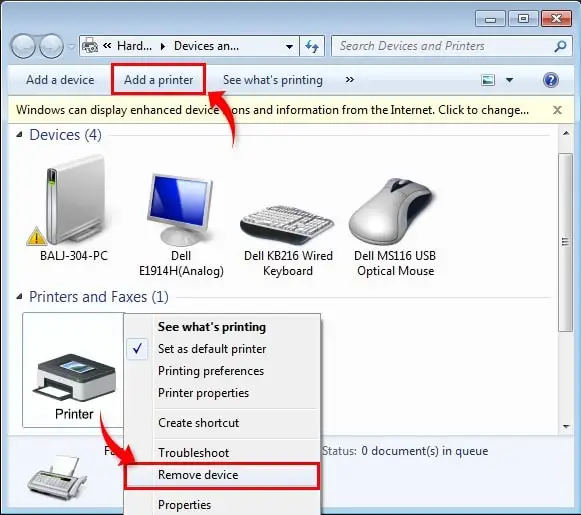Image resolution: width=581 pixels, height=515 pixels.
Task: Close the Devices and Printers window
Action: click(x=556, y=19)
